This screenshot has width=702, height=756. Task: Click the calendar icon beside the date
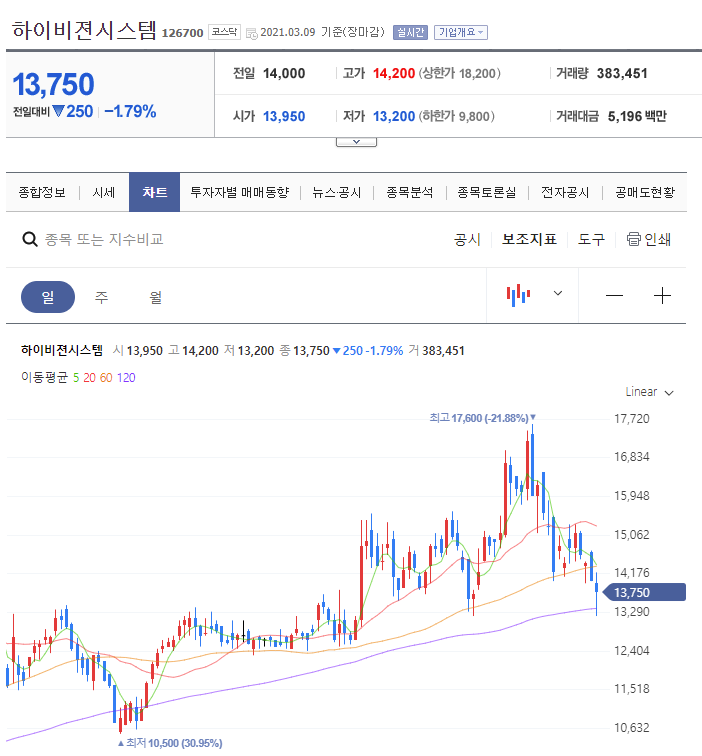[251, 33]
